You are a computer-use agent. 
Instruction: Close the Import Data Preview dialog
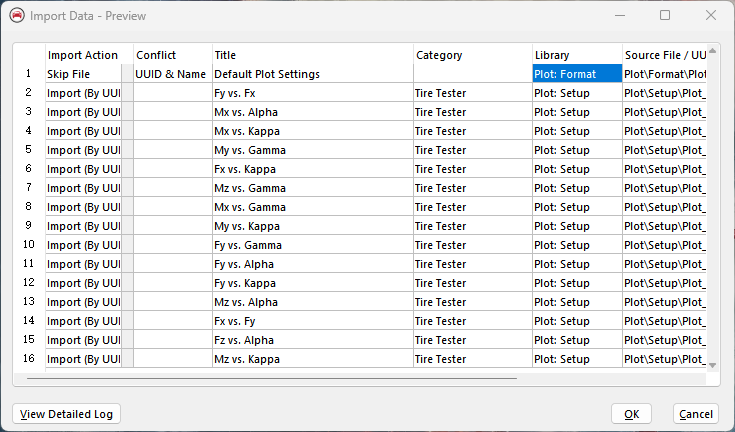(710, 16)
